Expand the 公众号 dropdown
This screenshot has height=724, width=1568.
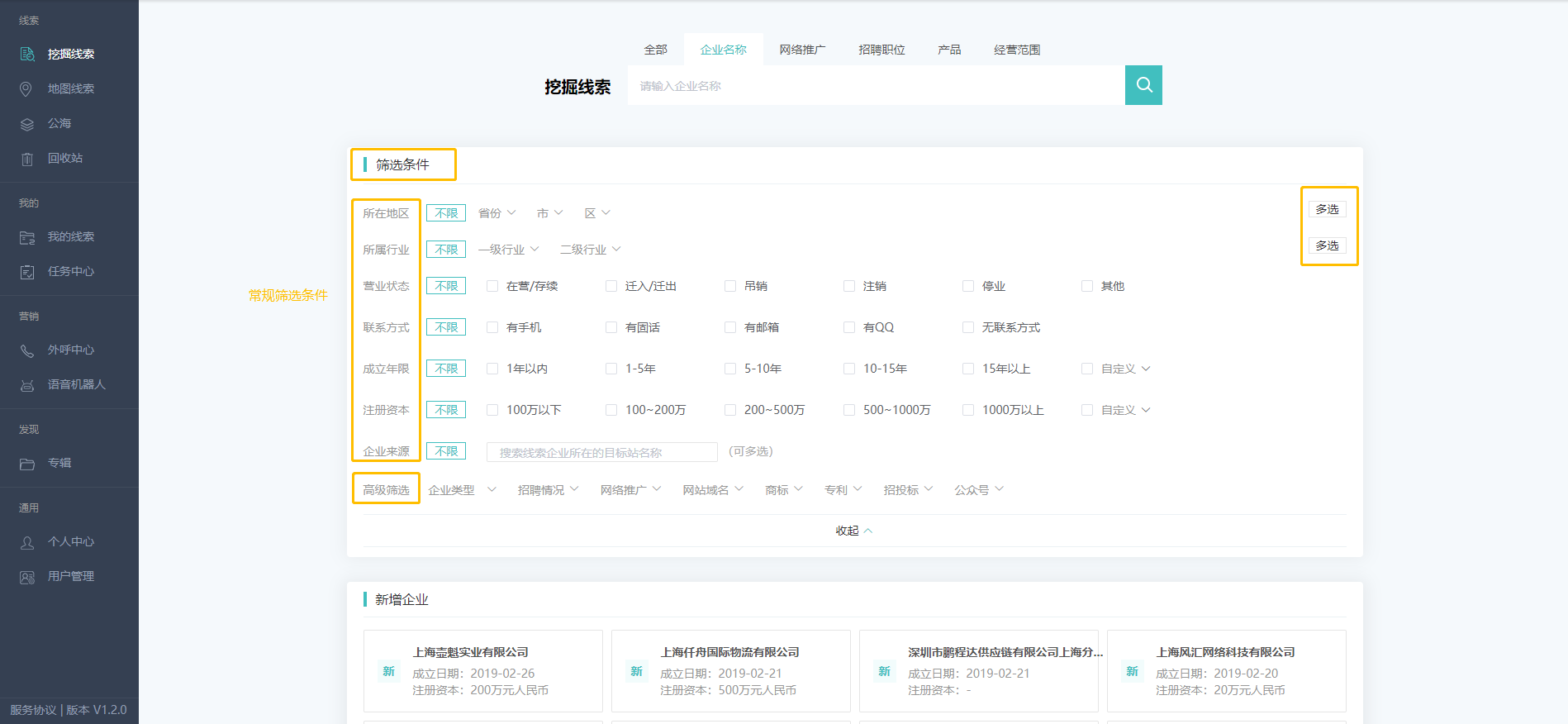point(979,490)
